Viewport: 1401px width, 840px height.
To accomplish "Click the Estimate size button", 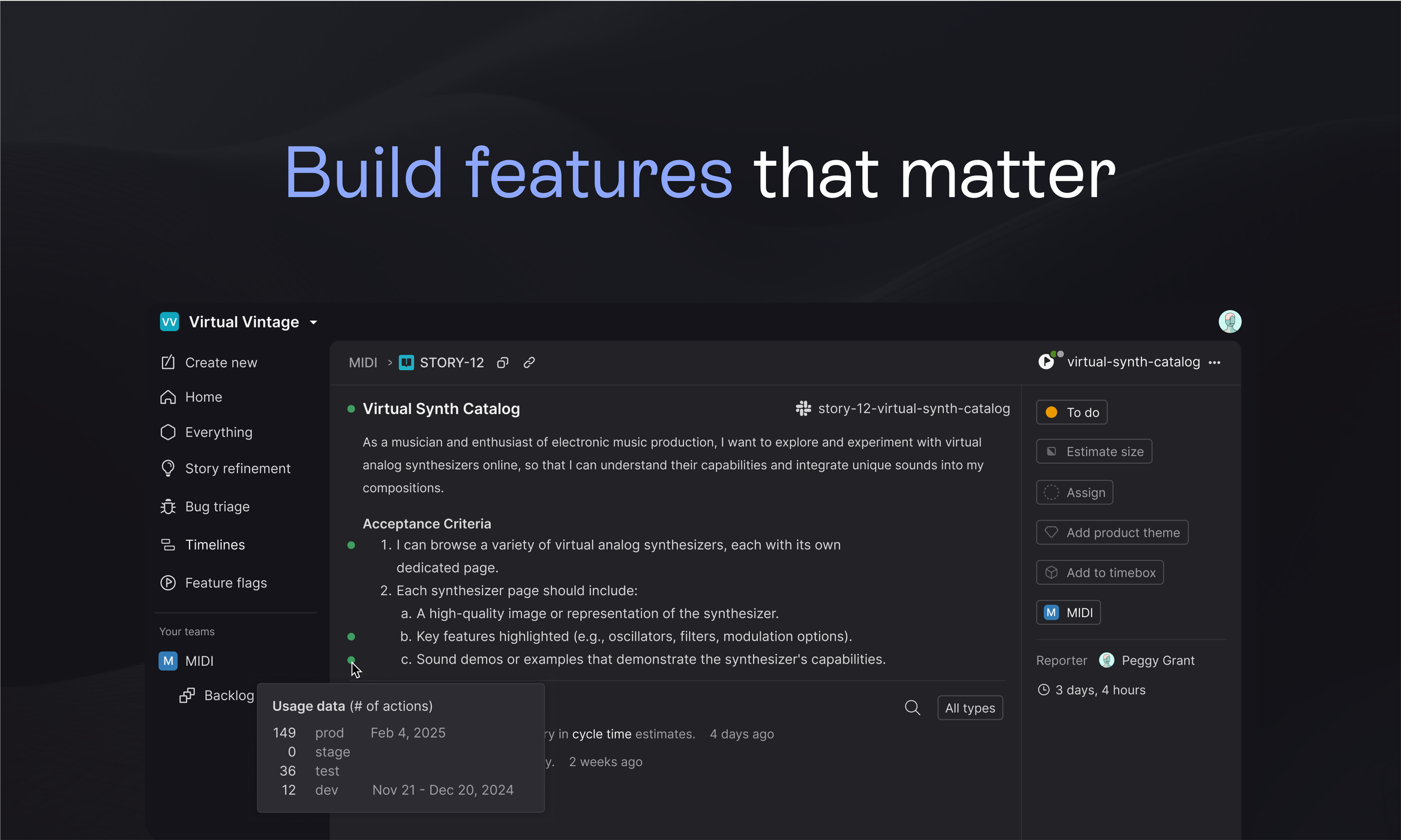I will click(x=1094, y=451).
